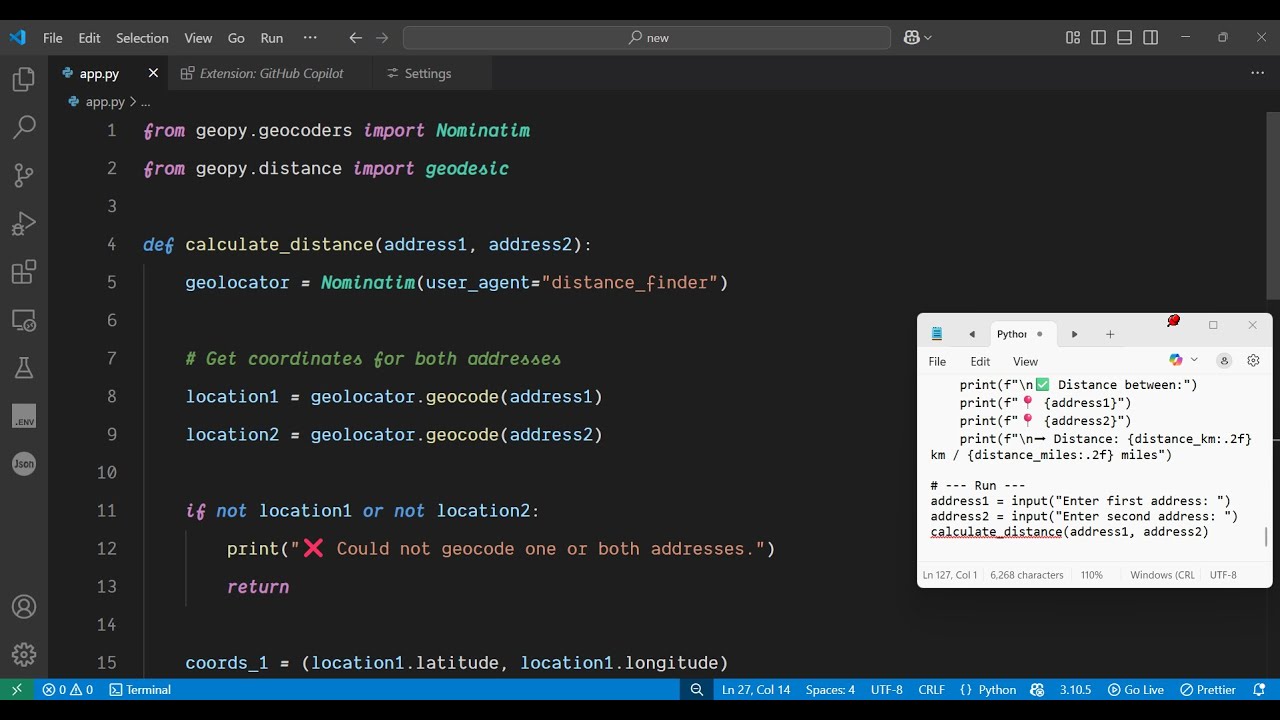Screen dimensions: 1280x720
Task: Open the Extensions view
Action: tap(24, 272)
